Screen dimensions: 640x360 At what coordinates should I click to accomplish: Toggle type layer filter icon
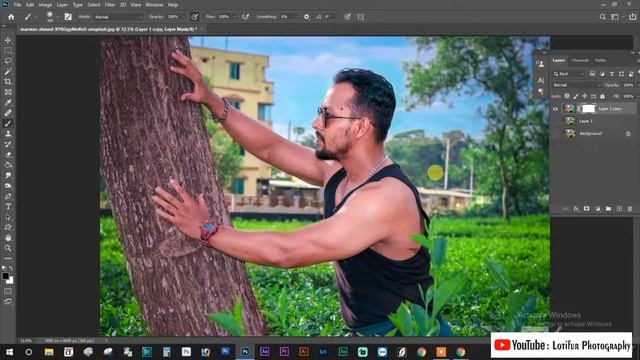[x=611, y=74]
